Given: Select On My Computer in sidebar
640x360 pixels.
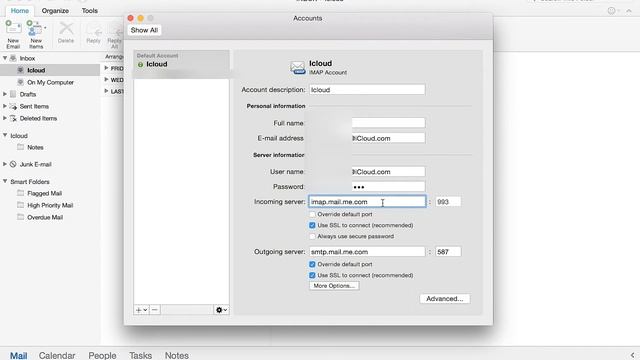Looking at the screenshot, I should click(x=50, y=82).
